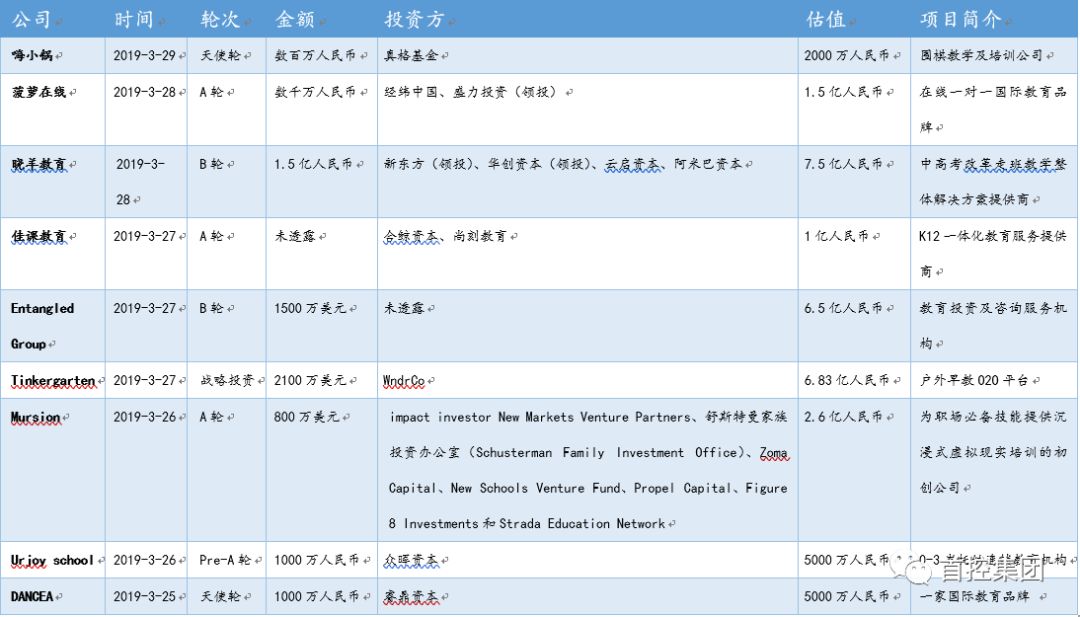The width and height of the screenshot is (1080, 617).
Task: Click the amount 1500万美元
Action: pyautogui.click(x=310, y=308)
